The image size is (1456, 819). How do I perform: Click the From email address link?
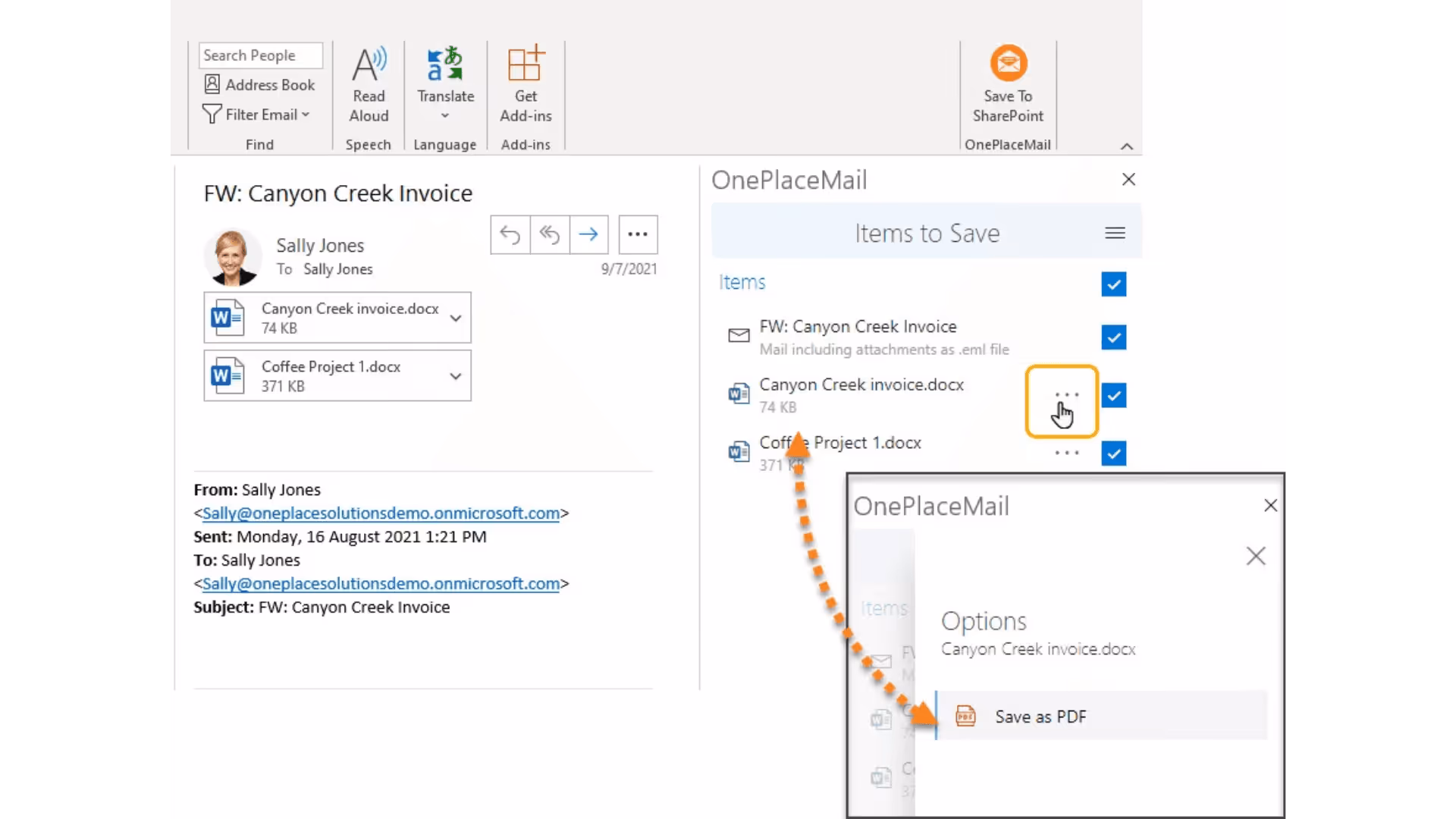[x=381, y=513]
